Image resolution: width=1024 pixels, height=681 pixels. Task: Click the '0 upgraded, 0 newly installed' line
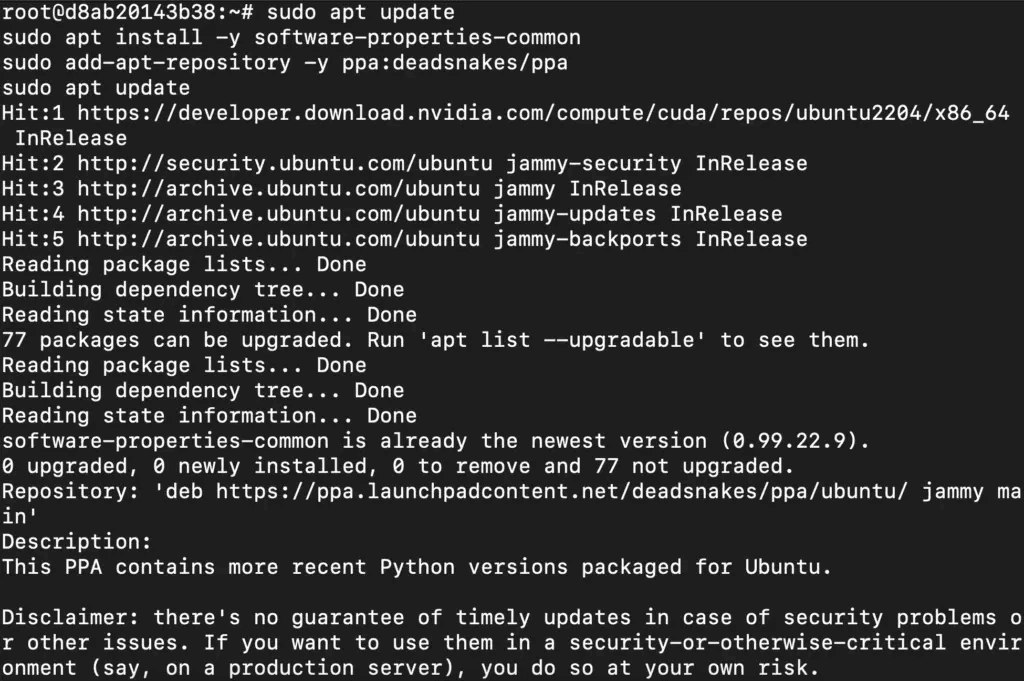point(398,466)
